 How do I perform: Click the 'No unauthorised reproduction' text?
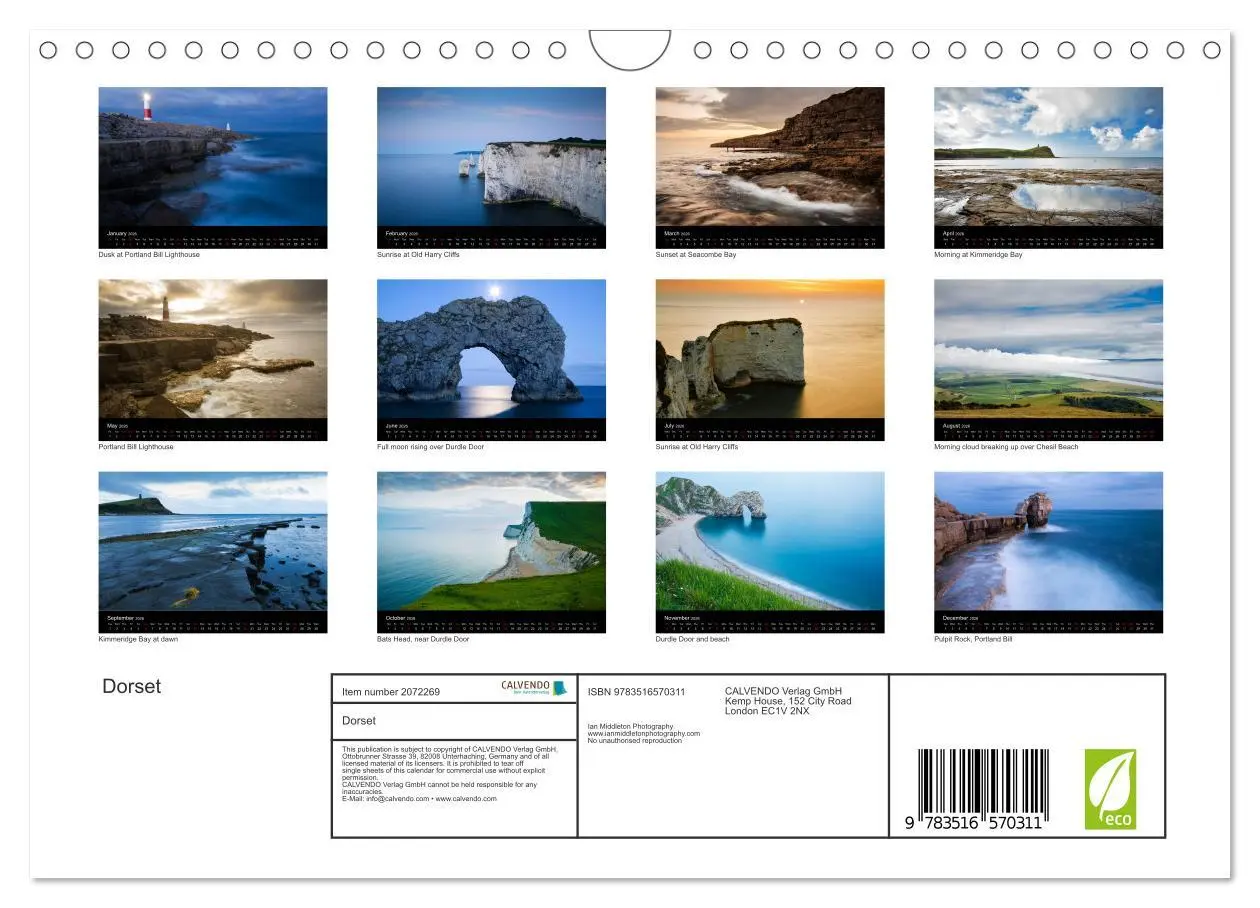[635, 741]
